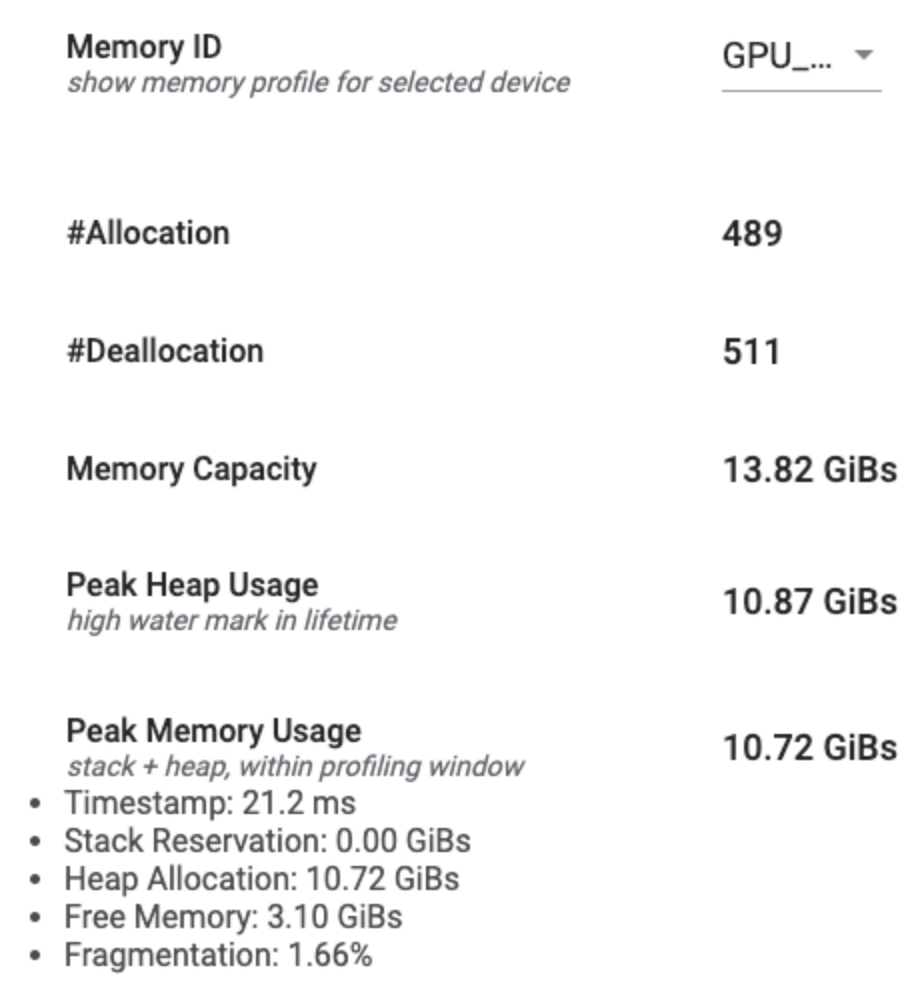Screen dimensions: 916x986
Task: Click the 'stack + heap, within profiling window' subtitle
Action: (295, 767)
